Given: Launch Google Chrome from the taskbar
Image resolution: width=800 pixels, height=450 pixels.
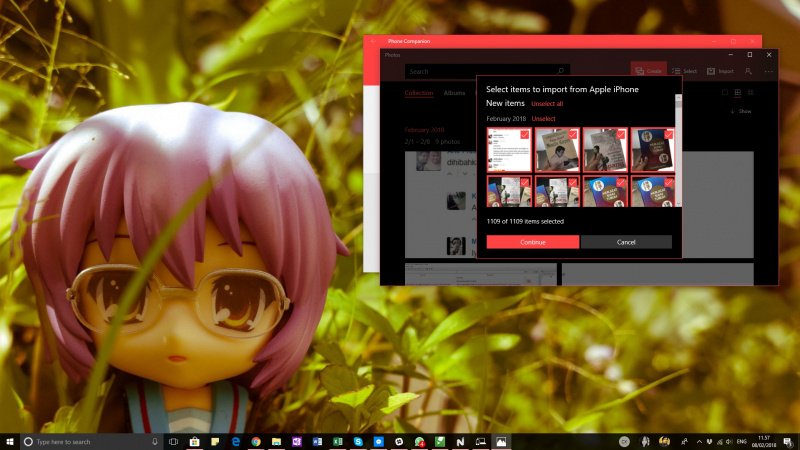Looking at the screenshot, I should (x=256, y=441).
